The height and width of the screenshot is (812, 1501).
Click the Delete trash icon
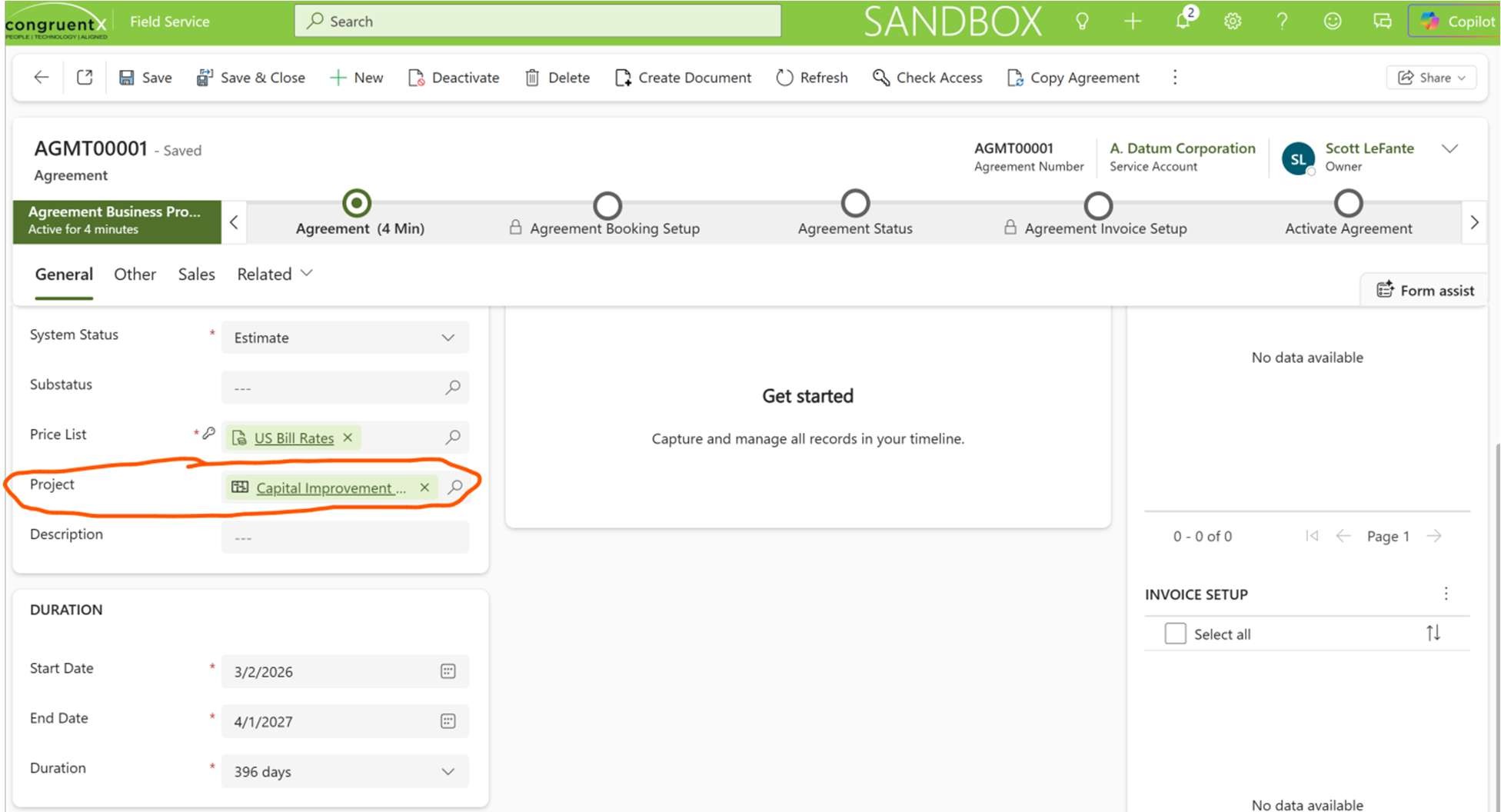click(532, 78)
